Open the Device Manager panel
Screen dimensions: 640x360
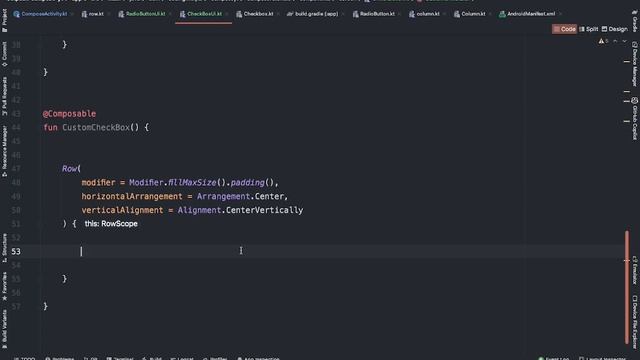pyautogui.click(x=635, y=64)
